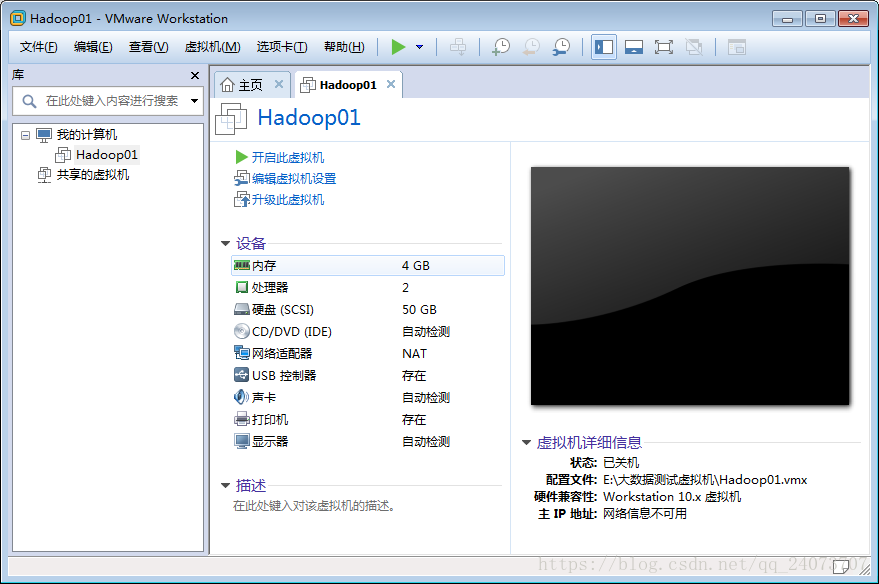Collapse the 描述 section

pyautogui.click(x=225, y=485)
